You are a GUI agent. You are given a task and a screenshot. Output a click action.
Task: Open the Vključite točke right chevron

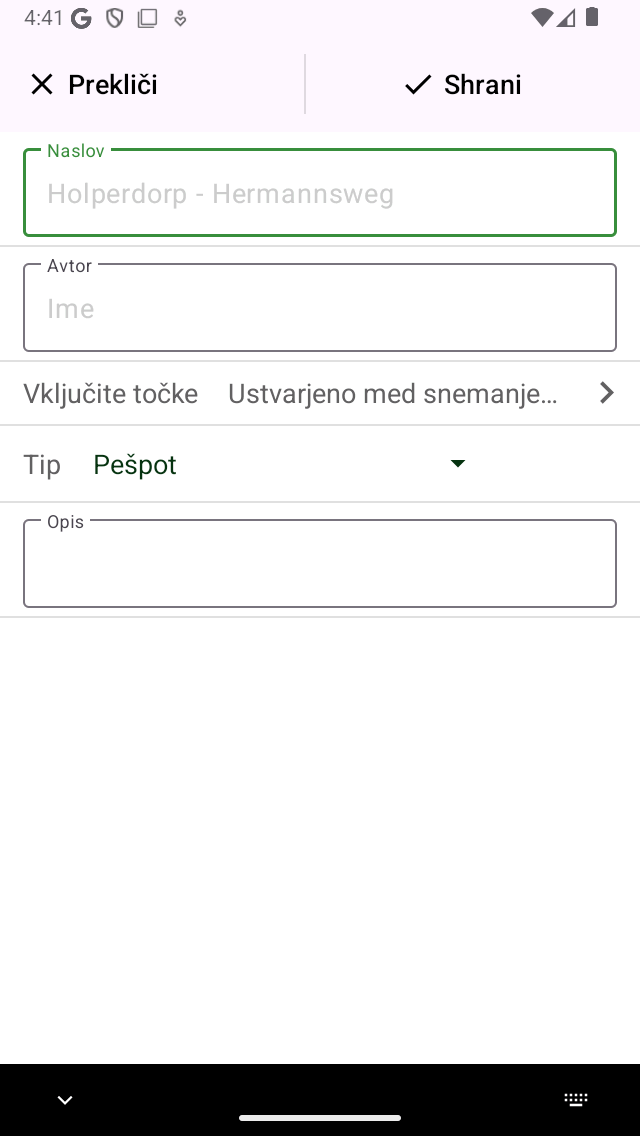point(606,393)
